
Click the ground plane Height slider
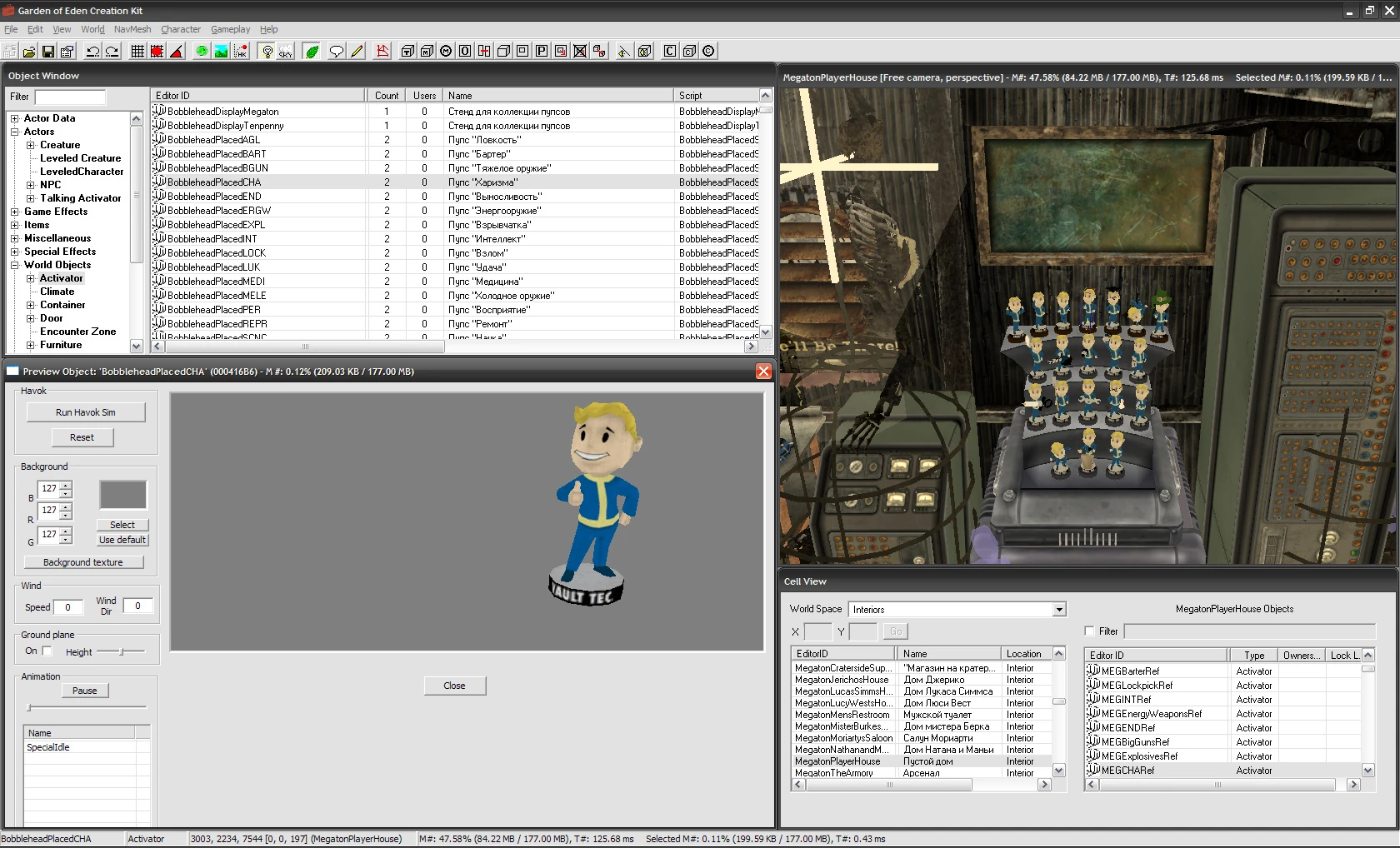121,651
